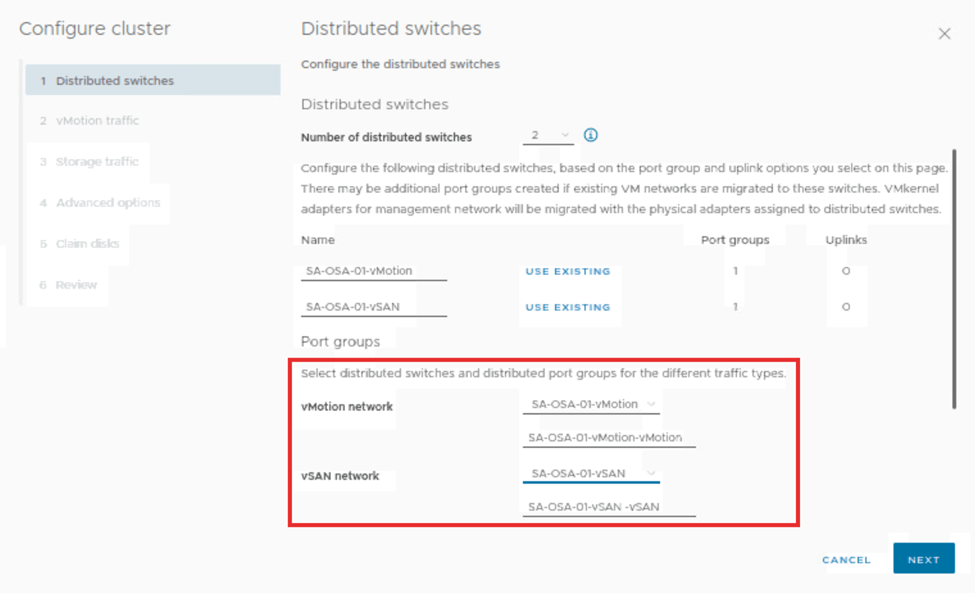Select the vMotion traffic step
The width and height of the screenshot is (975, 593).
[96, 120]
